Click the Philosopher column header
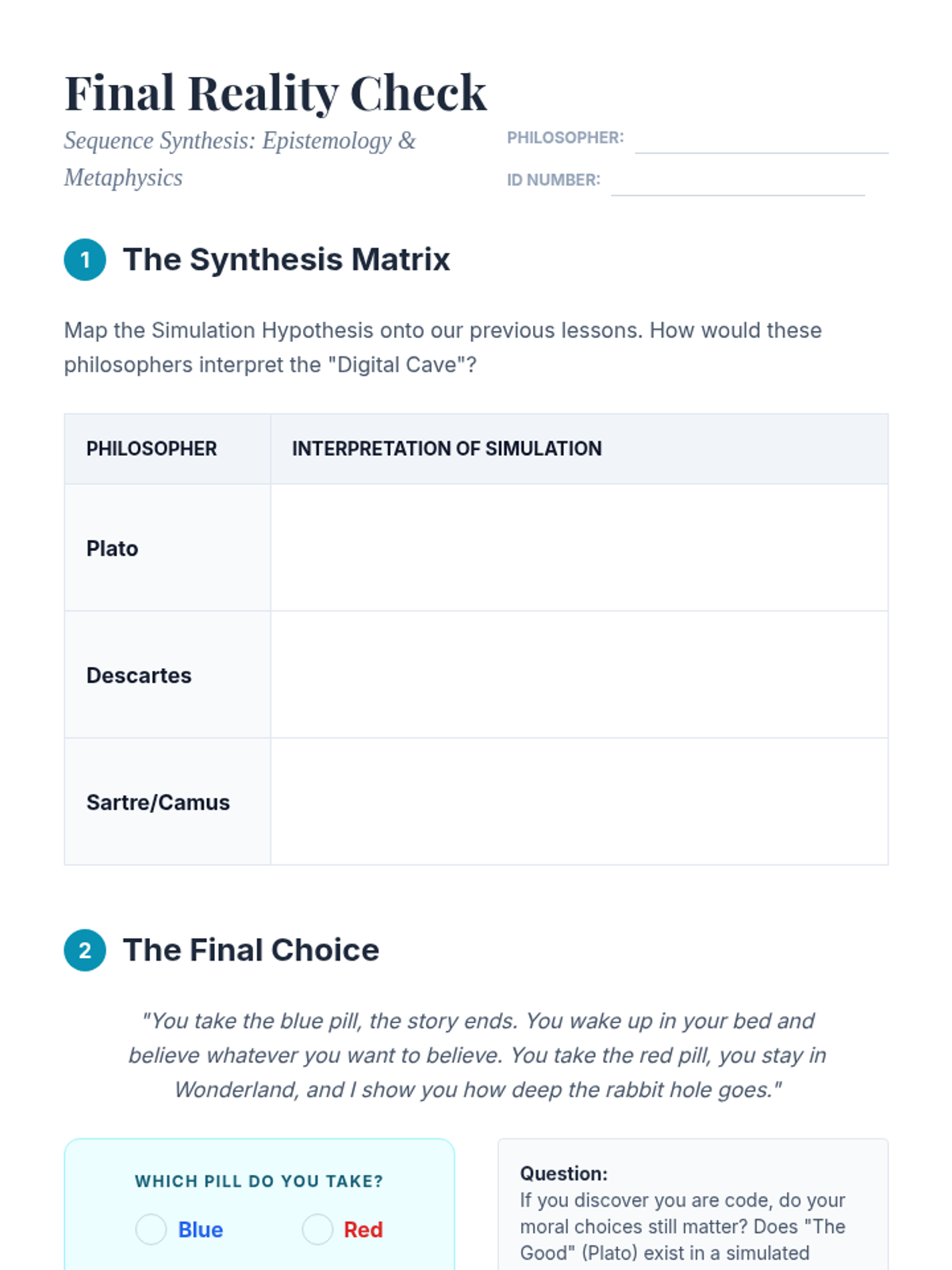 point(152,448)
